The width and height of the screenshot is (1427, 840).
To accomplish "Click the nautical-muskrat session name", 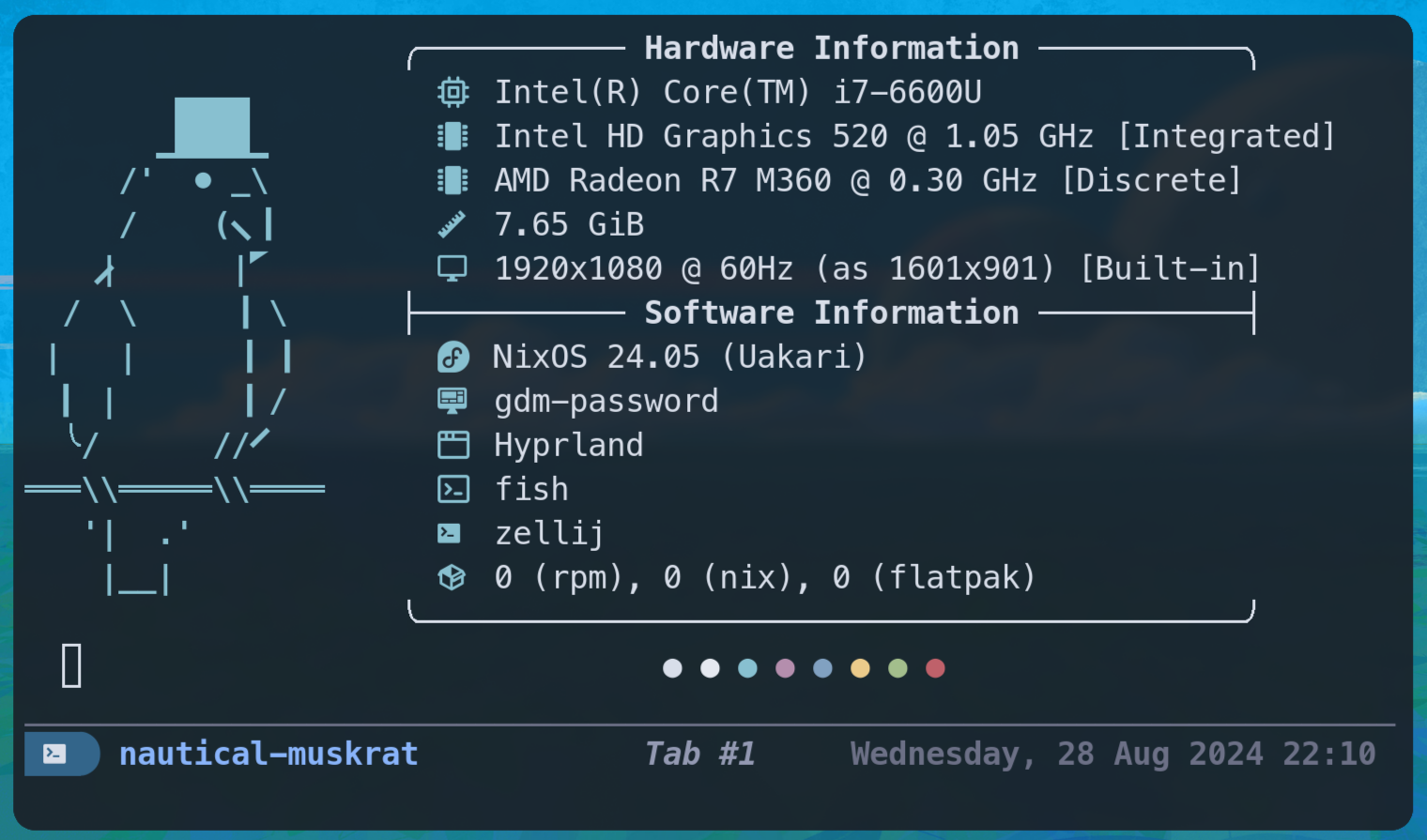I will pyautogui.click(x=269, y=754).
